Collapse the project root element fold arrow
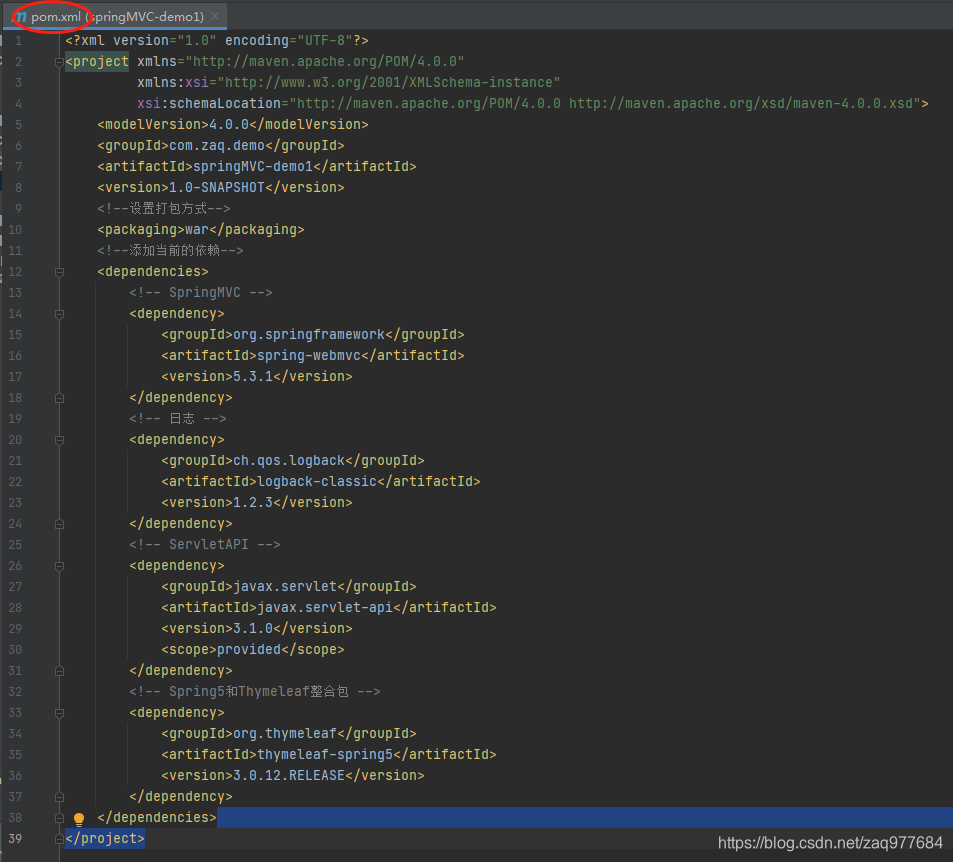The image size is (953, 862). [x=58, y=61]
